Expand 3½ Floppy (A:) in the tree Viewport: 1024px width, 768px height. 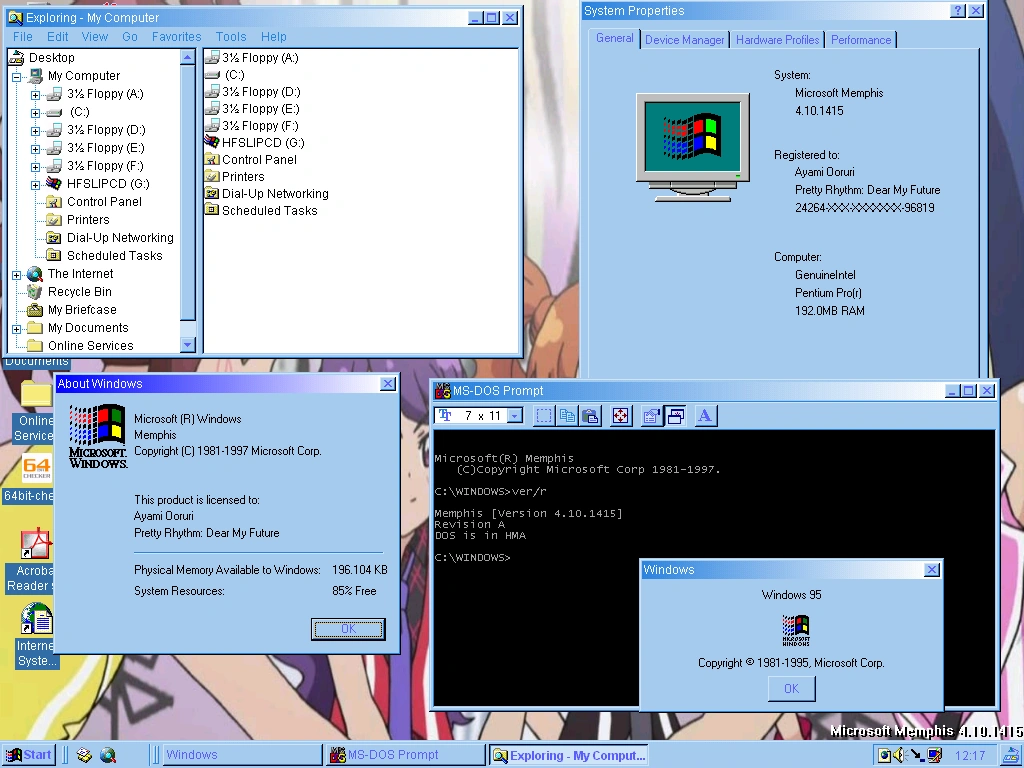pyautogui.click(x=35, y=95)
